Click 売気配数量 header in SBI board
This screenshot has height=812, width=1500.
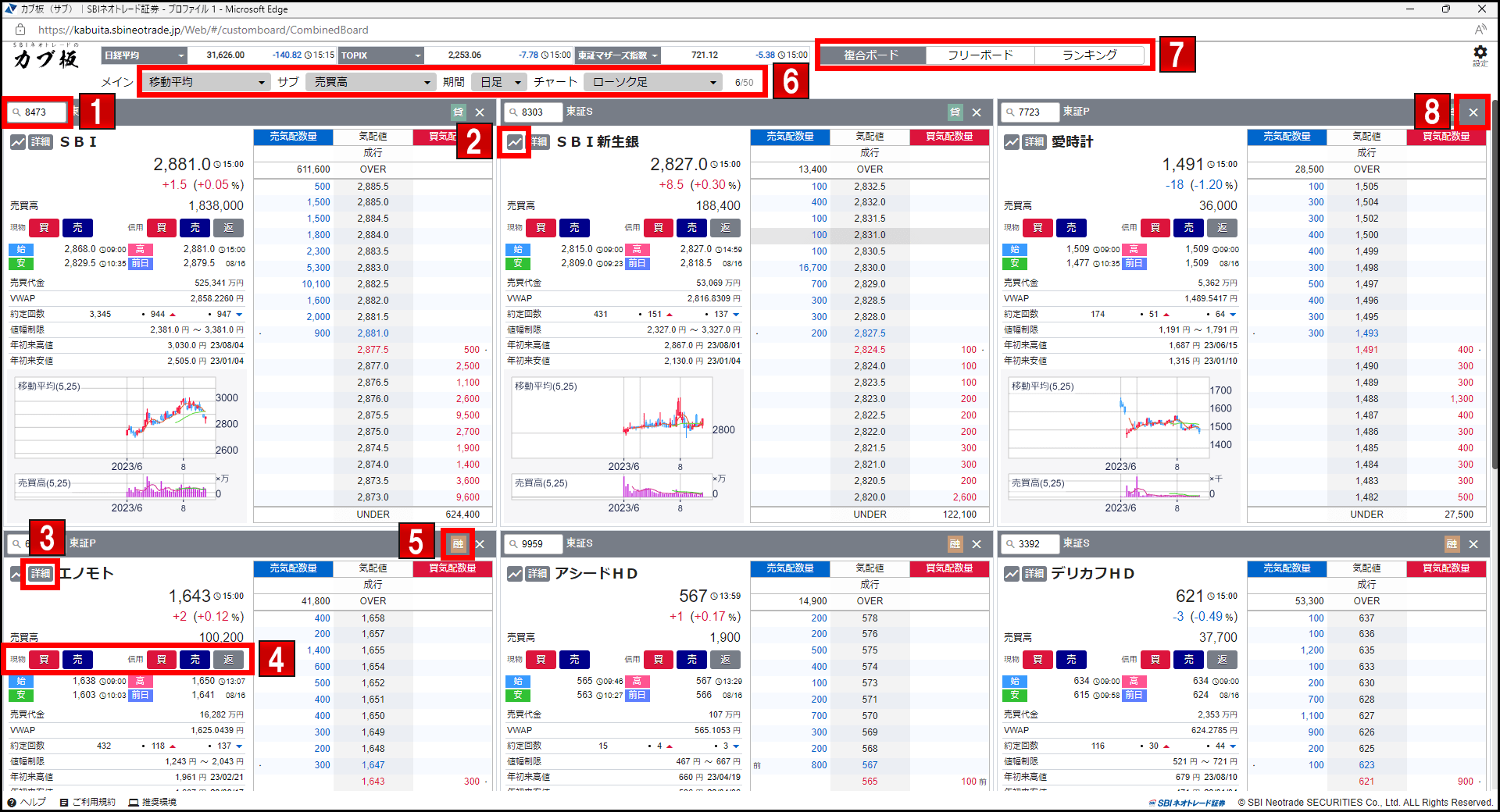coord(294,137)
